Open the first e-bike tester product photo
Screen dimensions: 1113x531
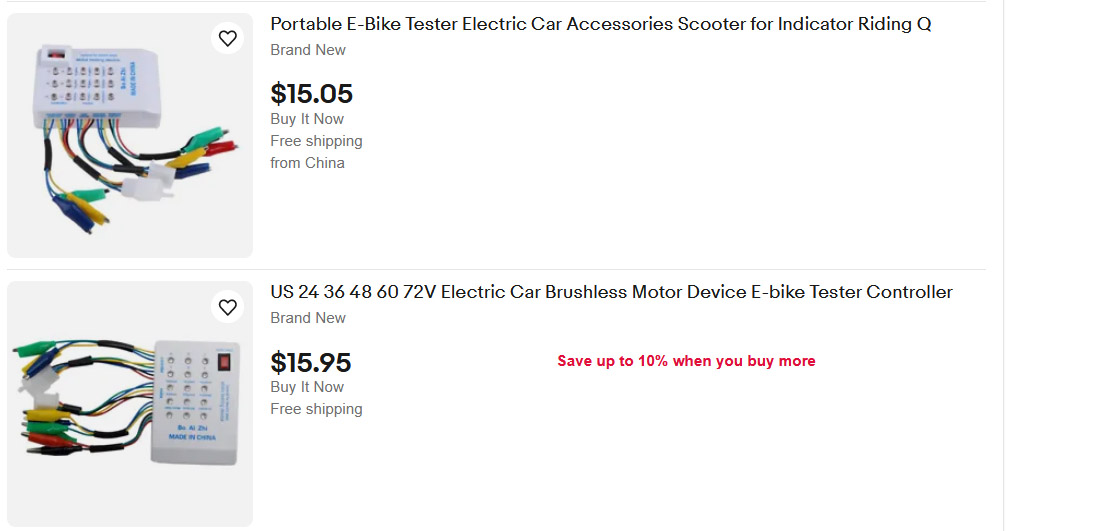(130, 136)
